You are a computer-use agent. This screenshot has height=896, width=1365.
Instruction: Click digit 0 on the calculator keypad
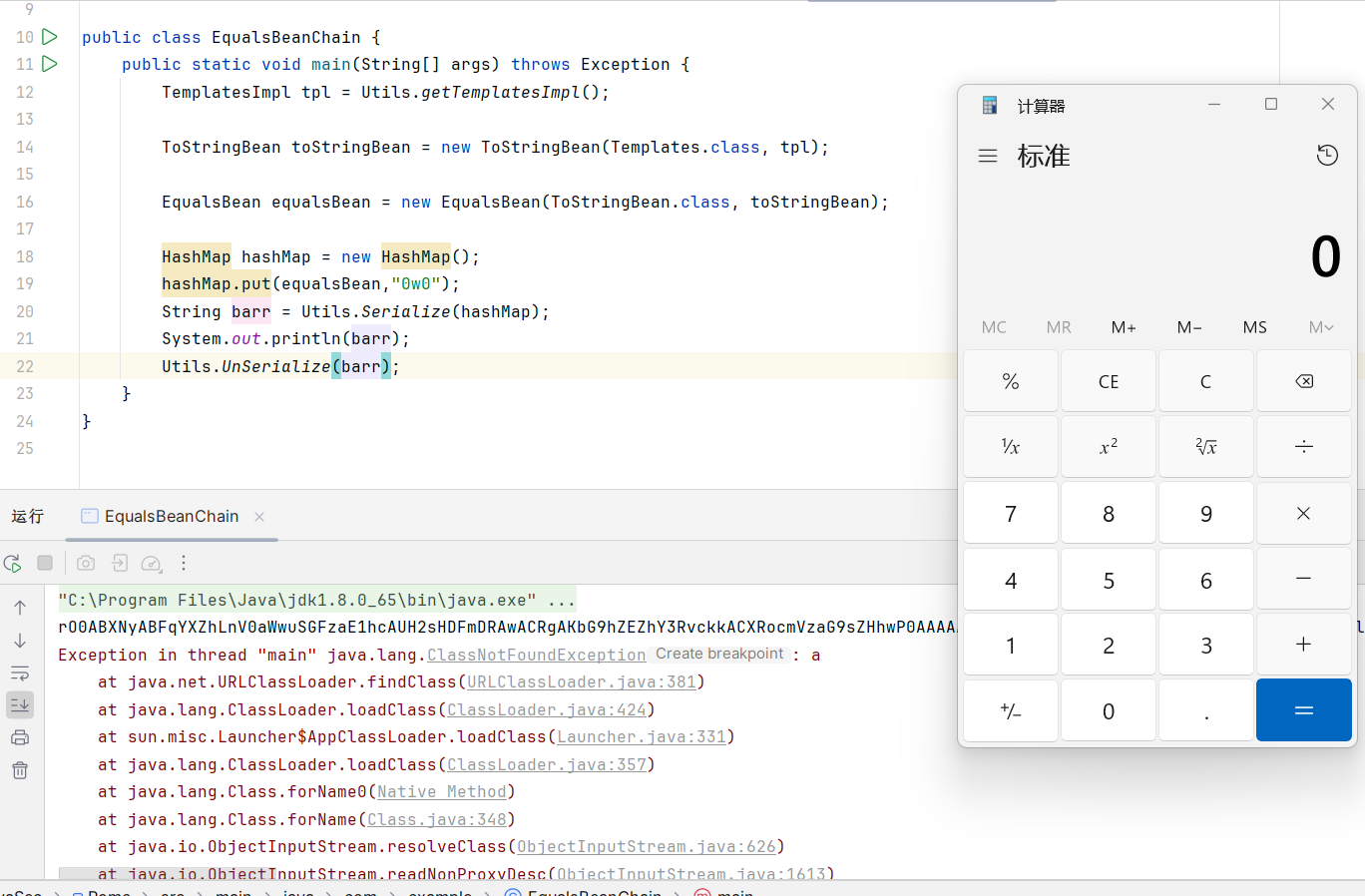pos(1109,710)
